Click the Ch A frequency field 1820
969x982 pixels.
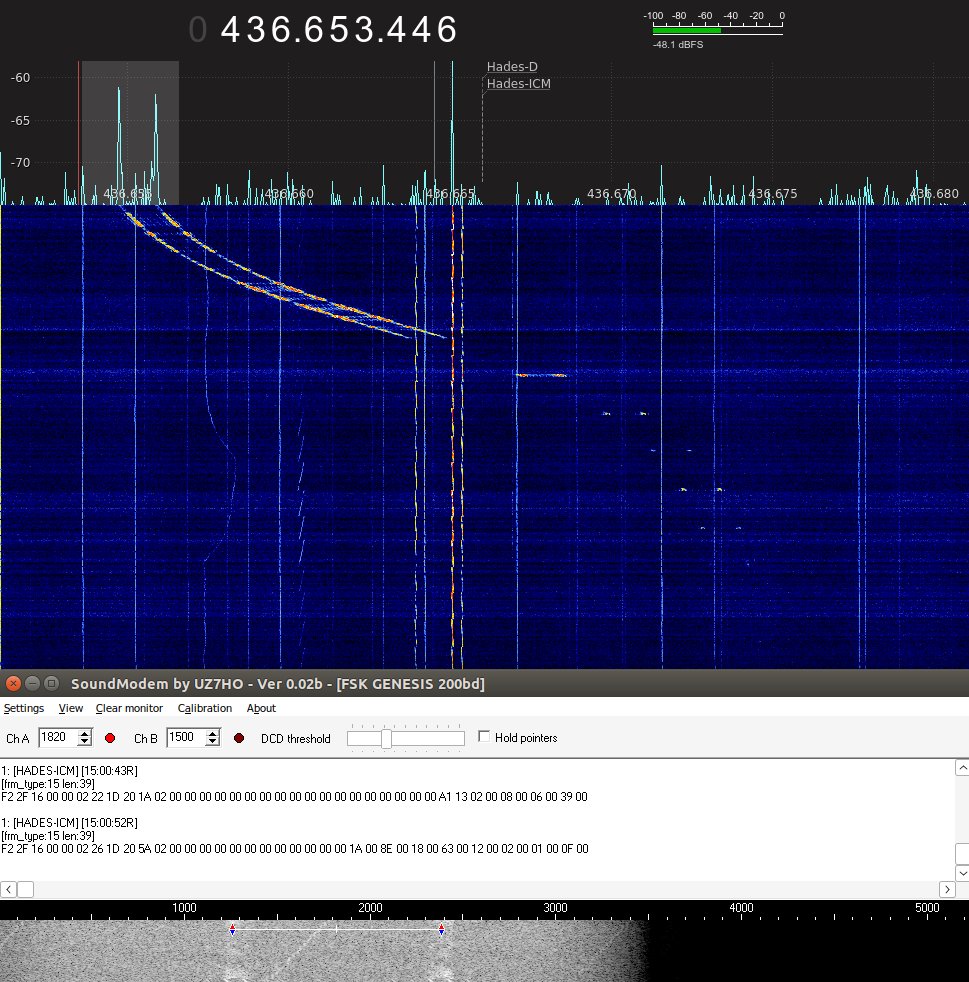[58, 737]
